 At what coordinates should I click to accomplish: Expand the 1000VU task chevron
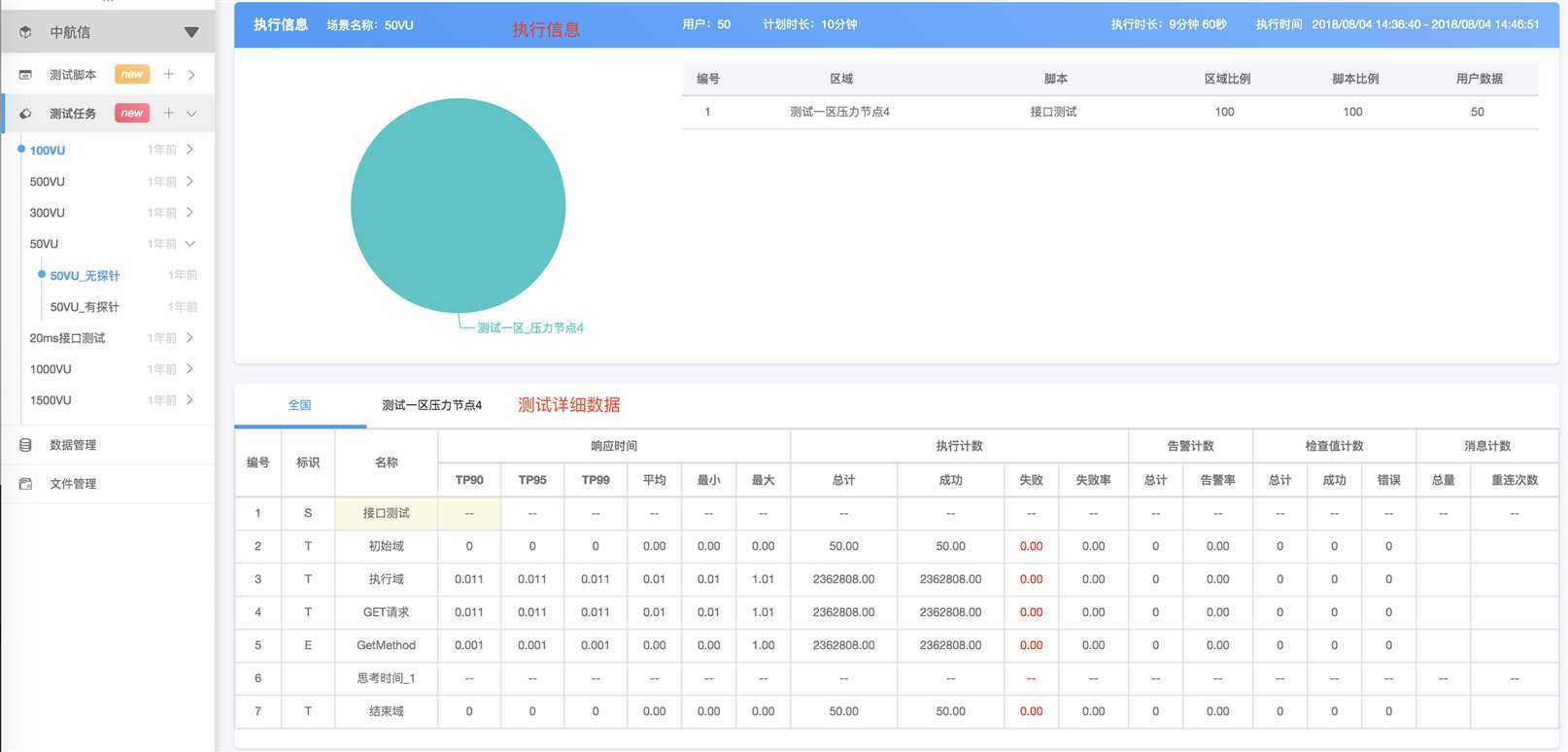[189, 368]
